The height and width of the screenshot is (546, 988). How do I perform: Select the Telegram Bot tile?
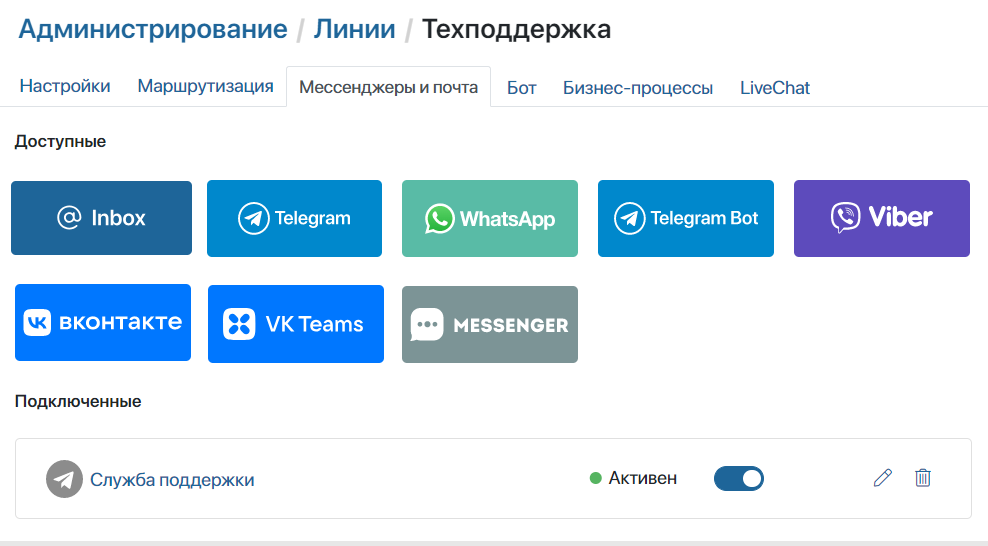[686, 219]
